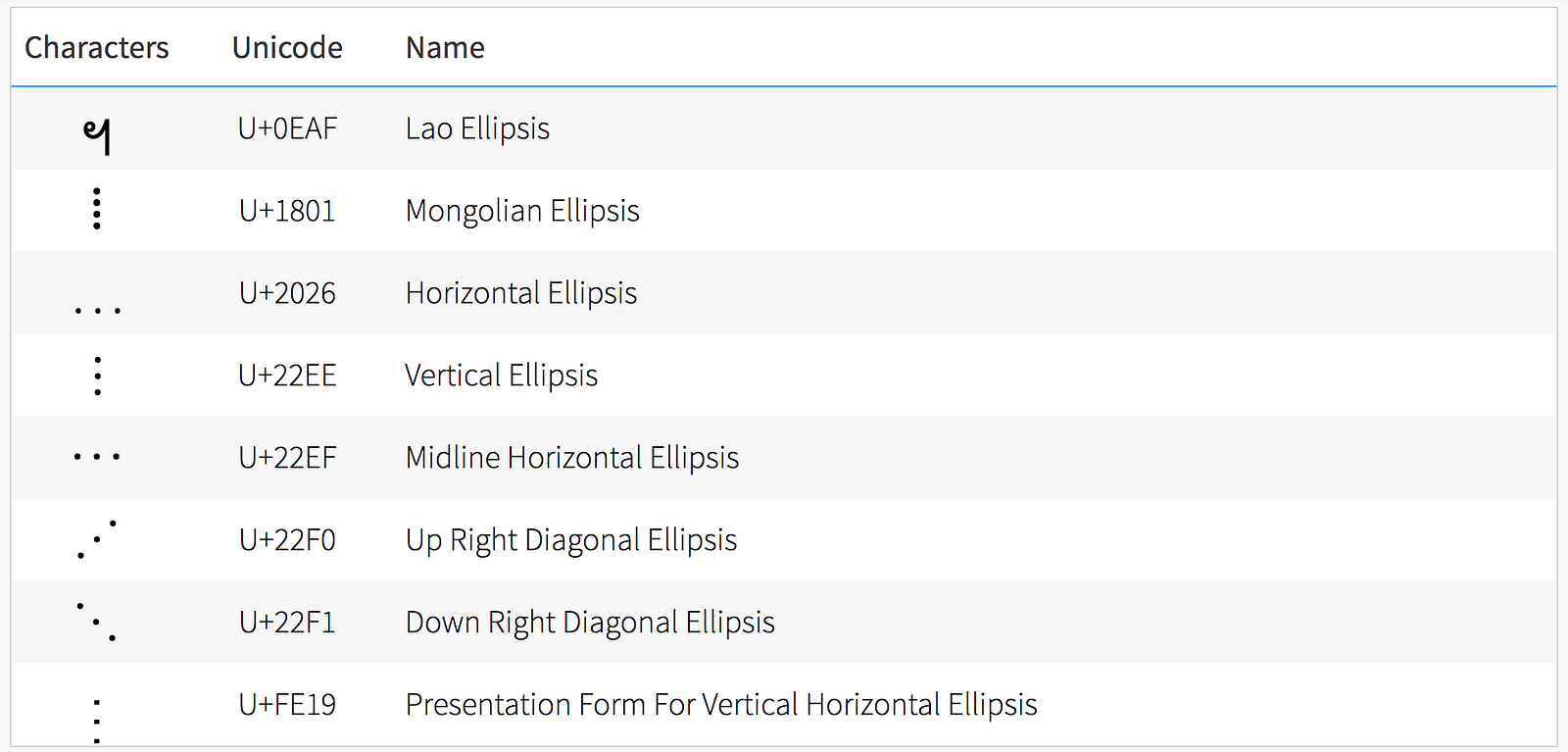This screenshot has height=752, width=1568.
Task: Click the U+1801 Unicode value
Action: click(x=287, y=211)
